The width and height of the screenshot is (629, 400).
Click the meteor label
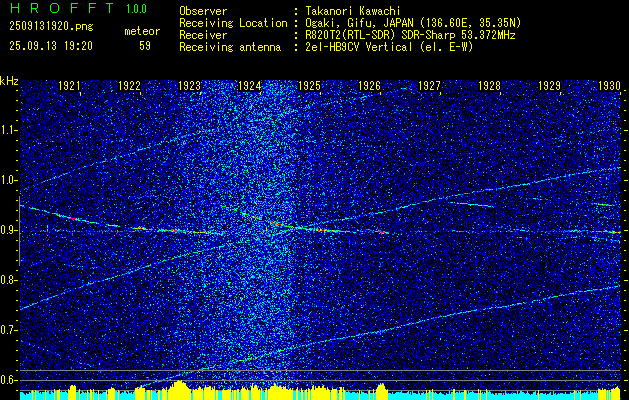tap(142, 31)
